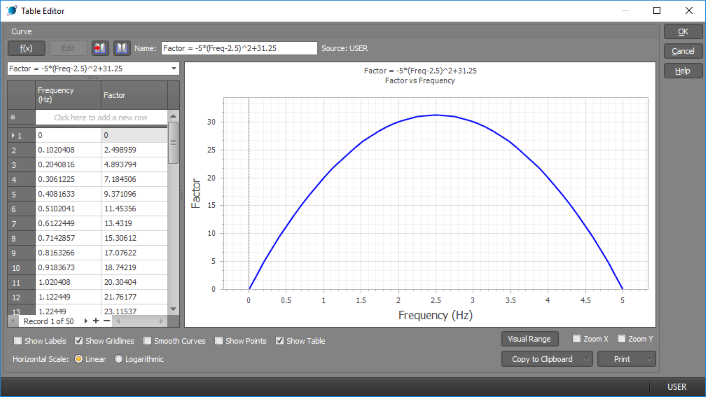Click the Table Editor app icon in title bar
The image size is (706, 397).
point(11,10)
